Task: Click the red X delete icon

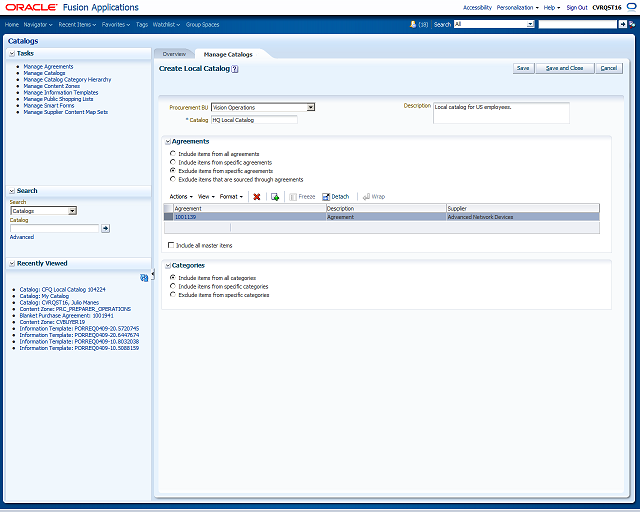Action: tap(256, 197)
